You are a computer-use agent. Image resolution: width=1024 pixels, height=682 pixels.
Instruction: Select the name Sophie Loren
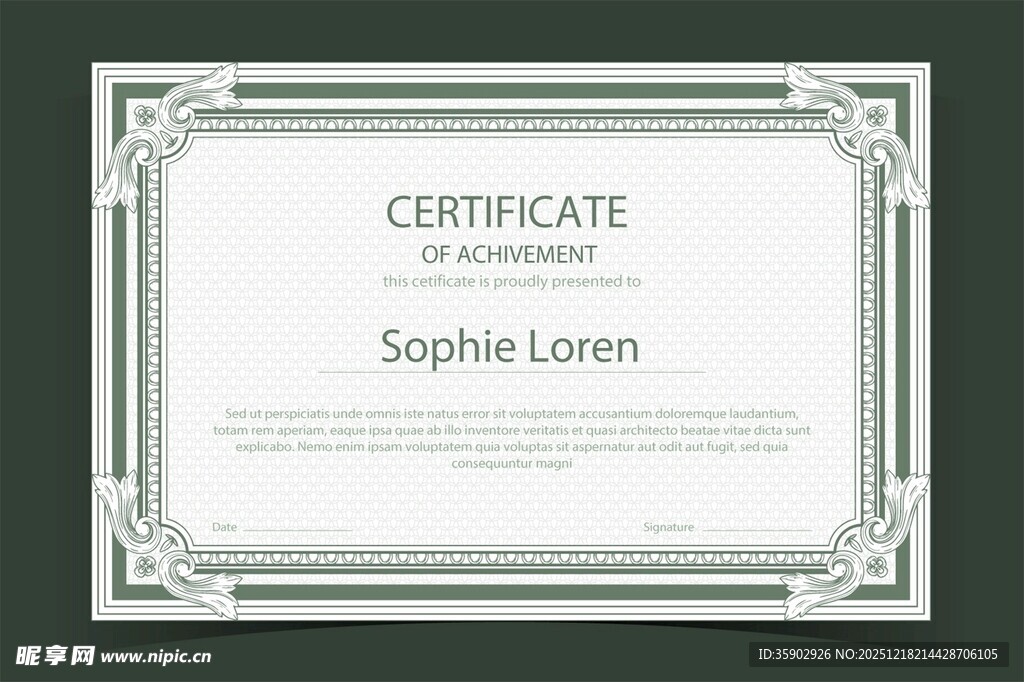509,346
